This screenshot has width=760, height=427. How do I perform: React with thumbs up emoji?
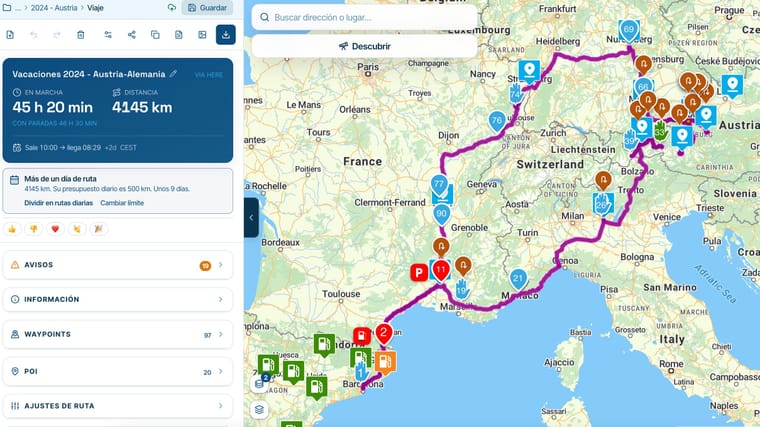click(12, 229)
